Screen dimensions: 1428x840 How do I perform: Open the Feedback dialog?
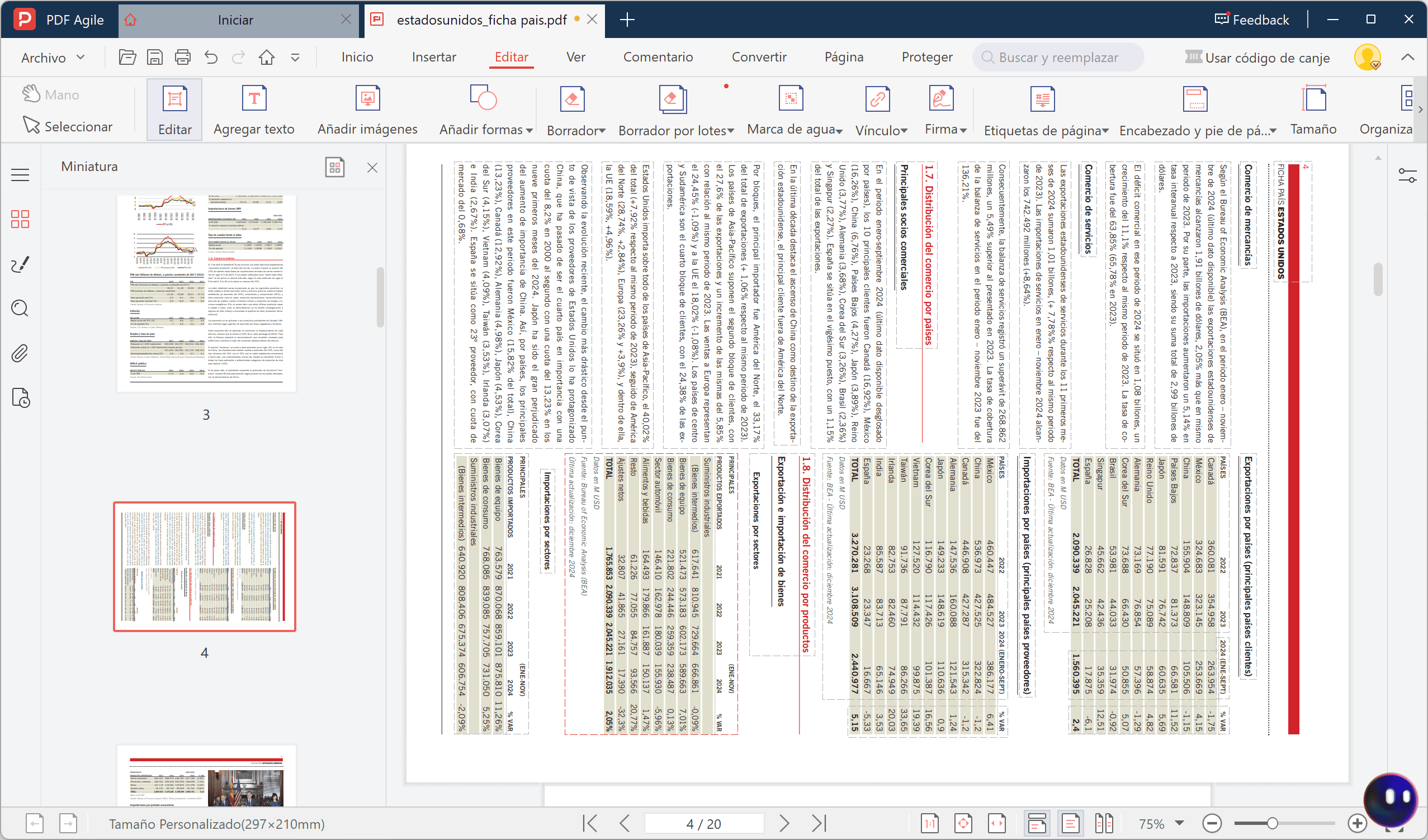[x=1252, y=20]
